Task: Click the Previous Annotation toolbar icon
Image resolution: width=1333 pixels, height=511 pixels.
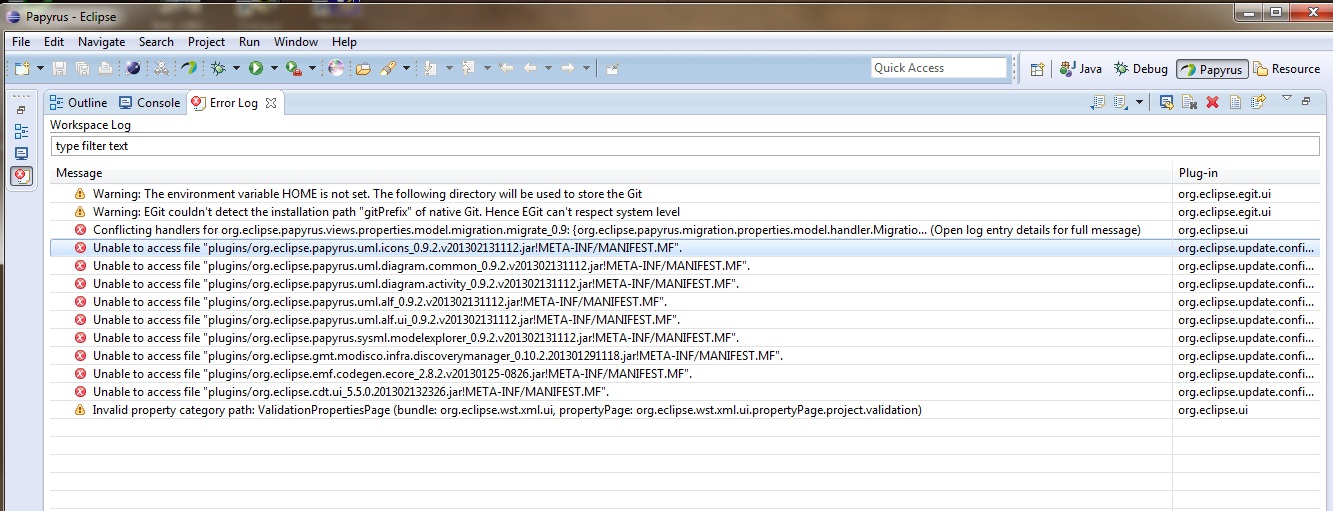Action: tap(468, 68)
